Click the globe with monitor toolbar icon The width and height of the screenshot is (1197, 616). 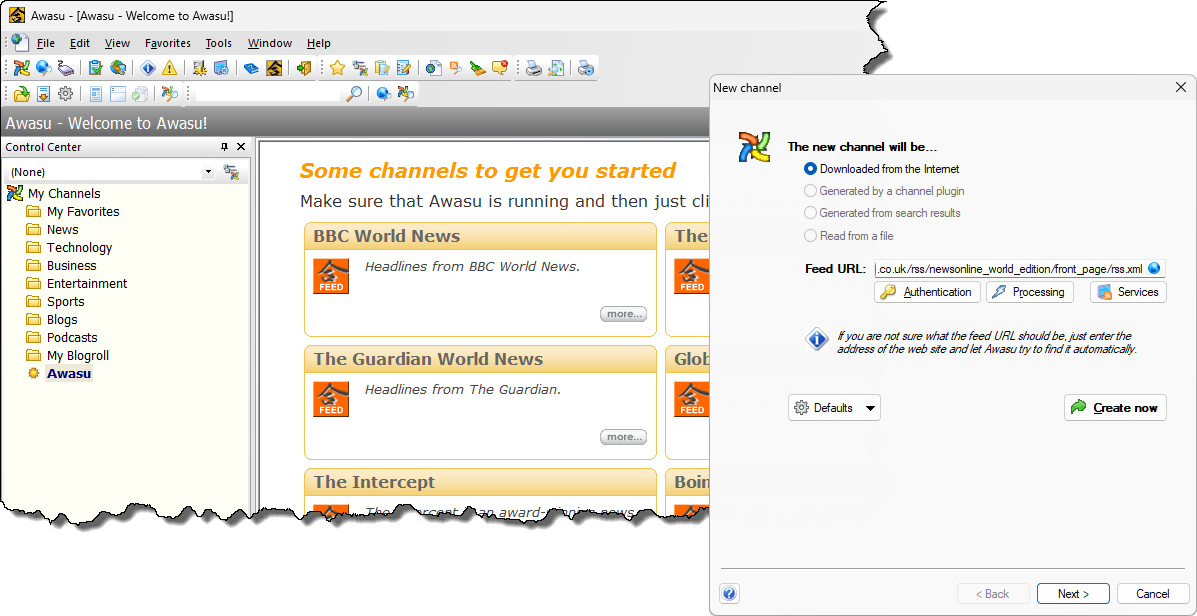(118, 68)
